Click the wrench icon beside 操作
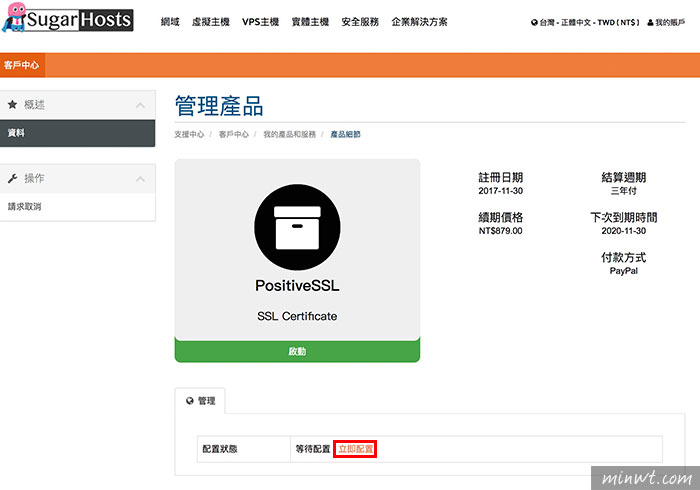The height and width of the screenshot is (490, 700). (x=12, y=179)
